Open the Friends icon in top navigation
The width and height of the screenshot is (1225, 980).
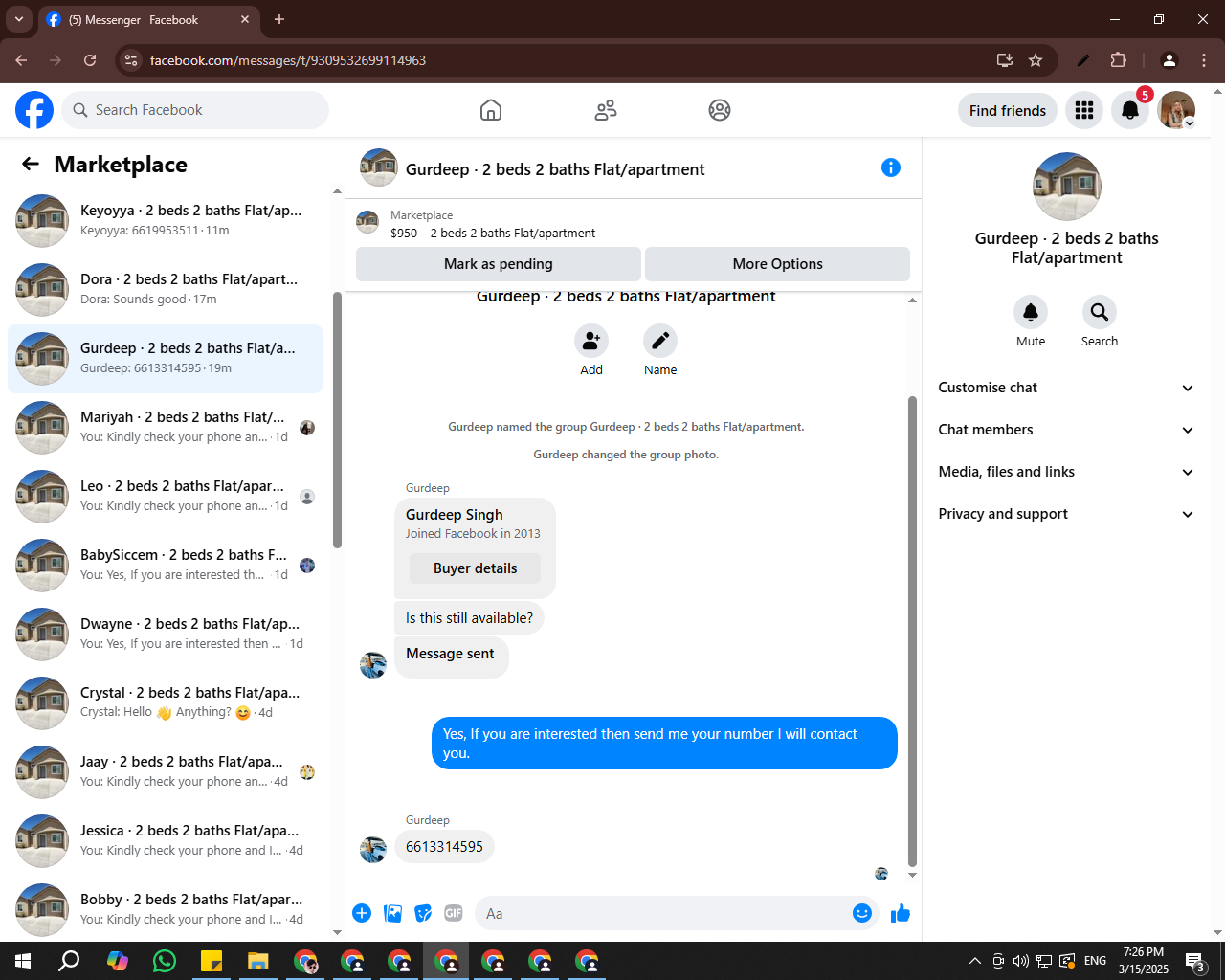point(606,110)
